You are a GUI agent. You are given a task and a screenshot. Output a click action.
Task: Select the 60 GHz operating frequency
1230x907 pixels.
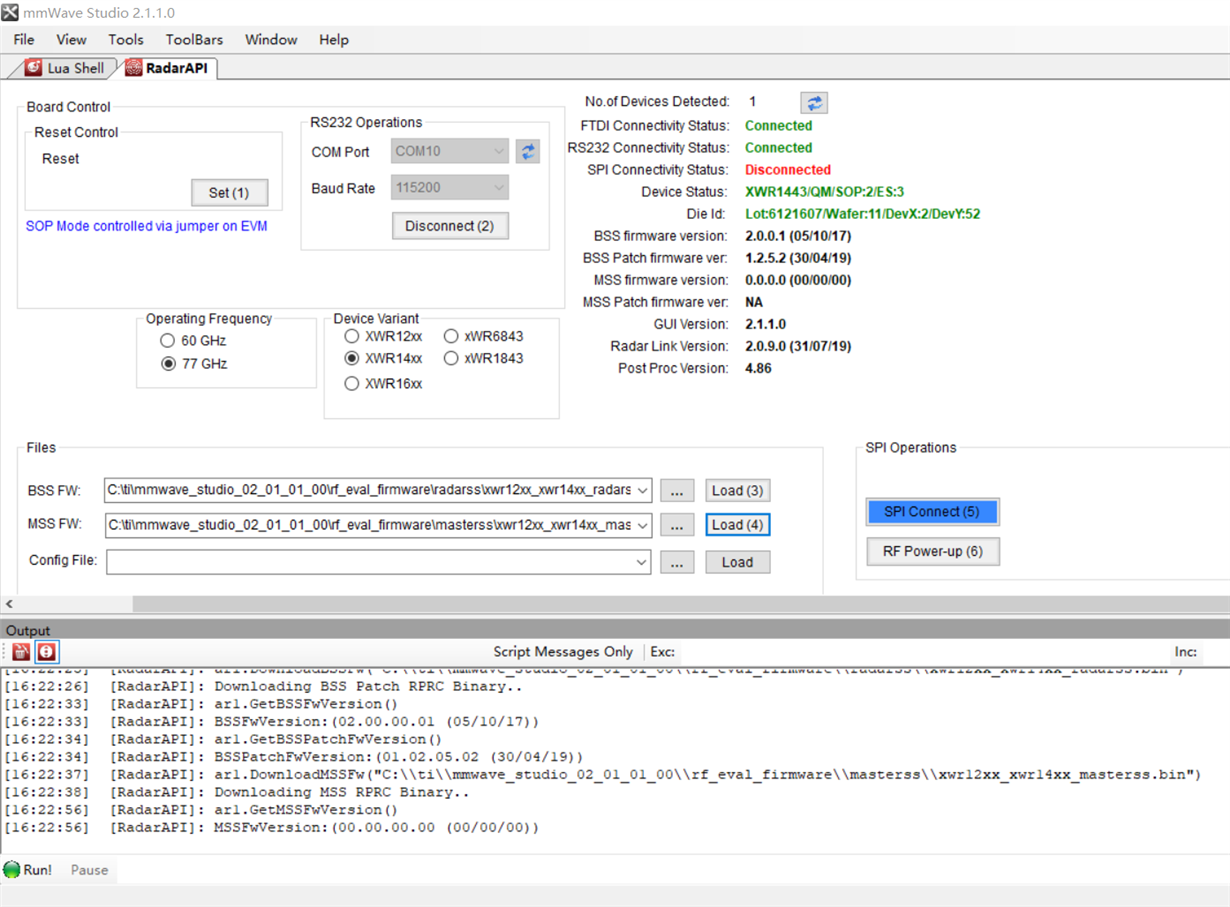[x=168, y=341]
